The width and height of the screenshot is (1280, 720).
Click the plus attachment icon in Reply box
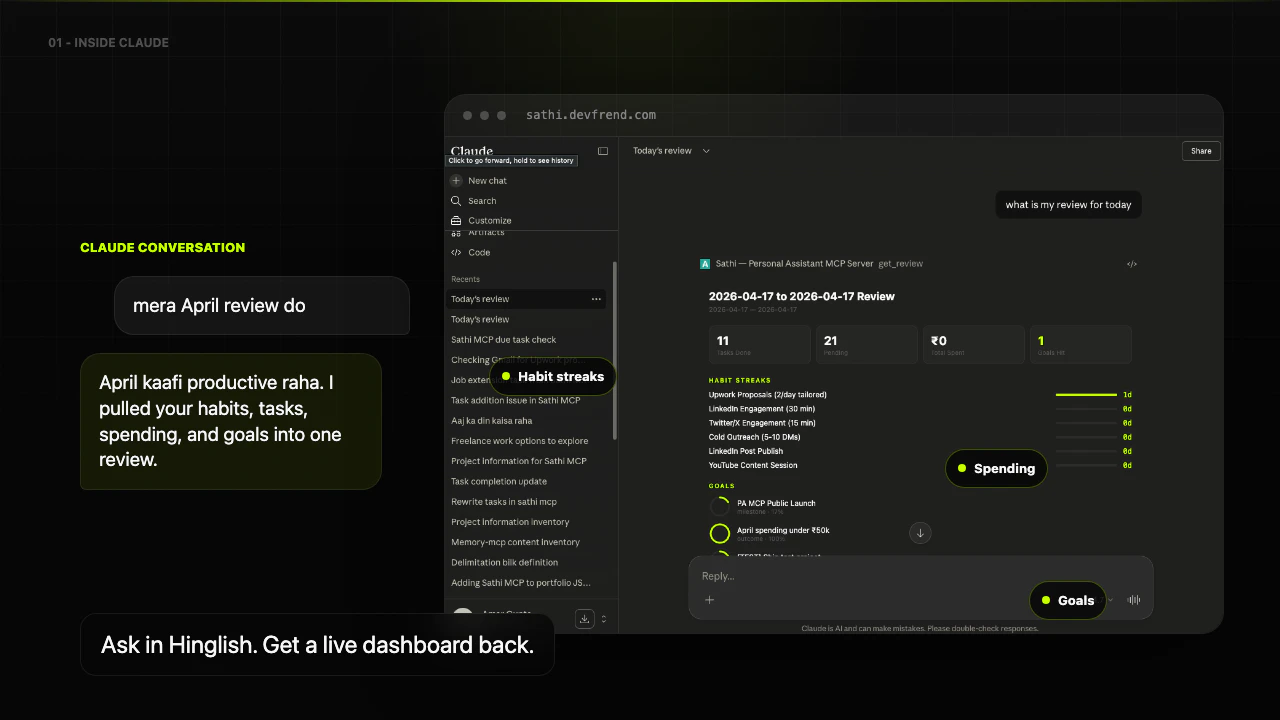(x=710, y=600)
